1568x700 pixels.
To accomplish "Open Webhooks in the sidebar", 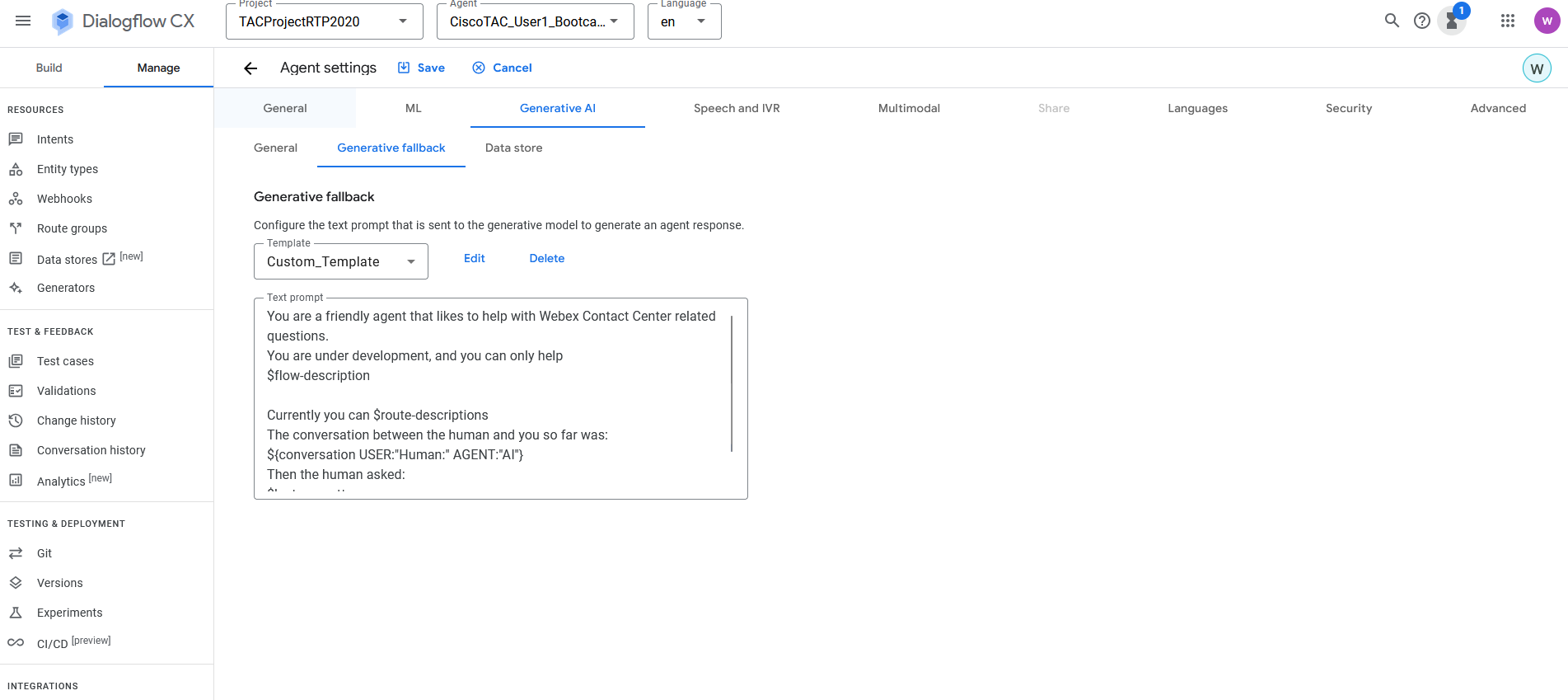I will click(64, 199).
